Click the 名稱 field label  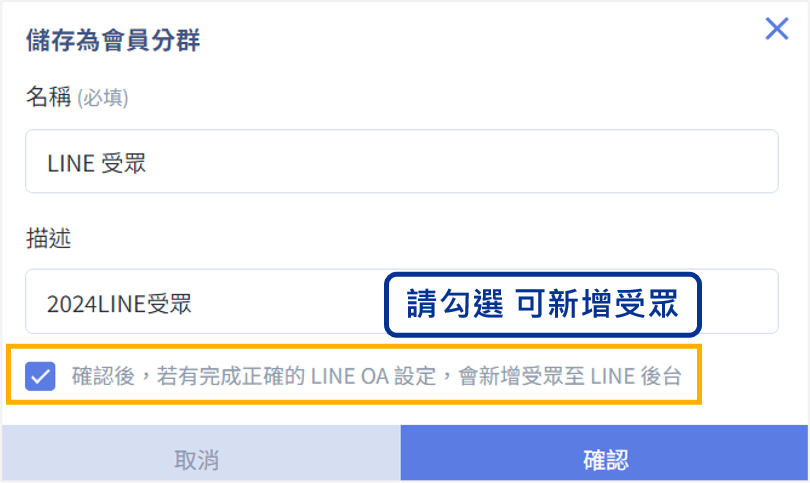[48, 97]
